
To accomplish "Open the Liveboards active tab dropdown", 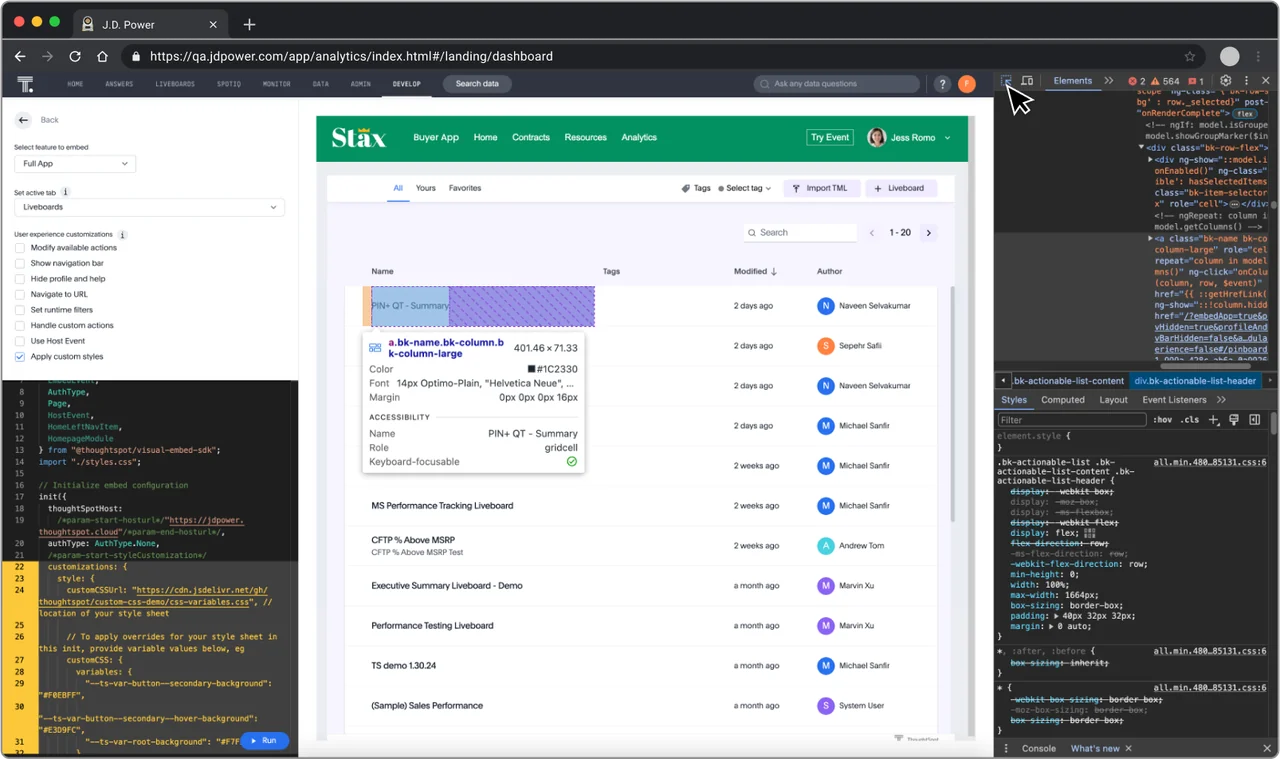I will click(x=150, y=208).
